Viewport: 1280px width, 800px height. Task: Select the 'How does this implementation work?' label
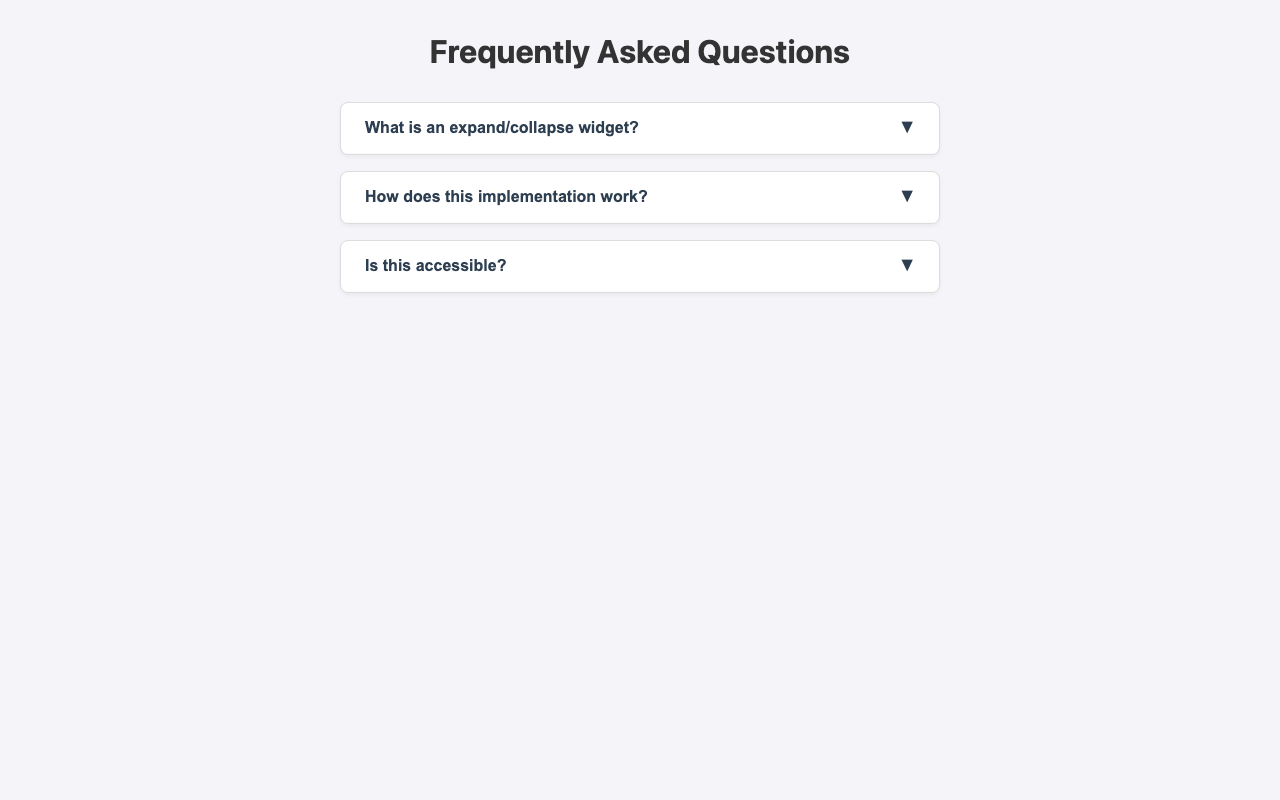click(506, 196)
